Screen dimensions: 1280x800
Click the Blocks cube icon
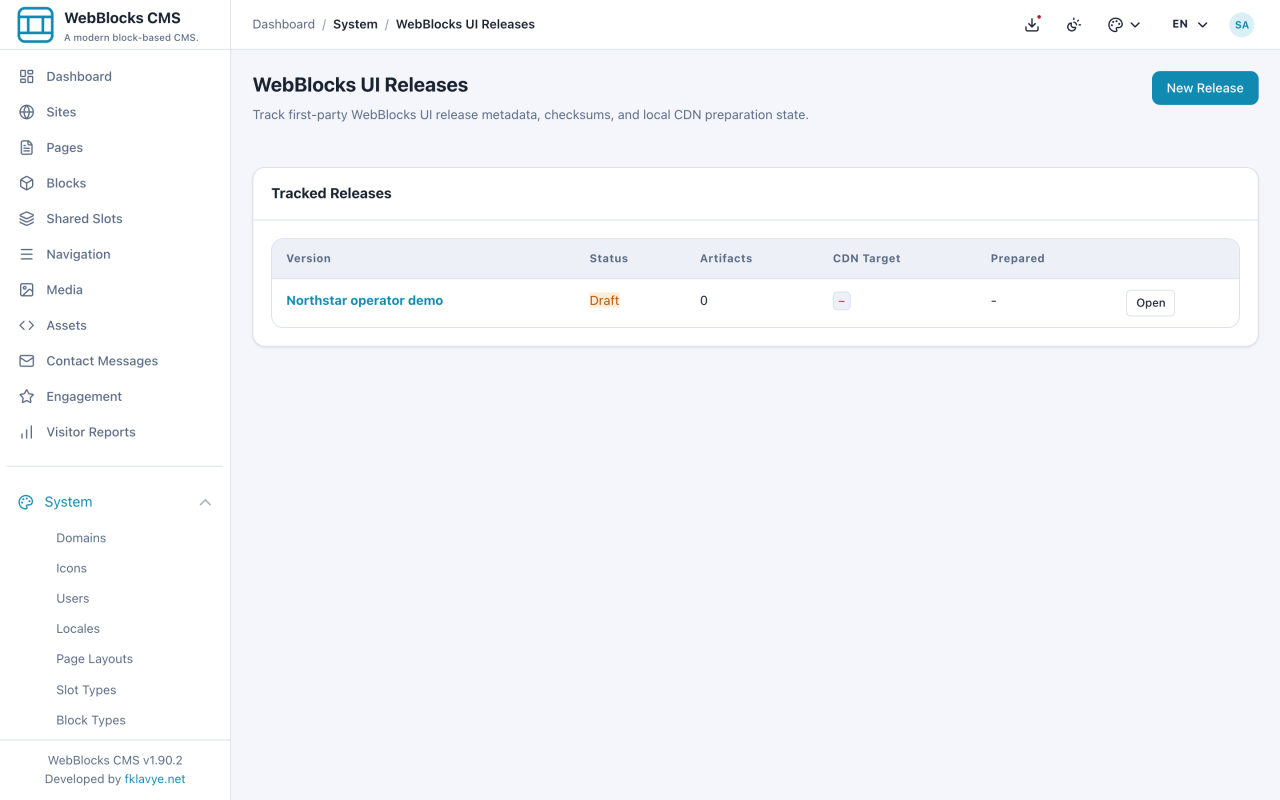click(27, 183)
